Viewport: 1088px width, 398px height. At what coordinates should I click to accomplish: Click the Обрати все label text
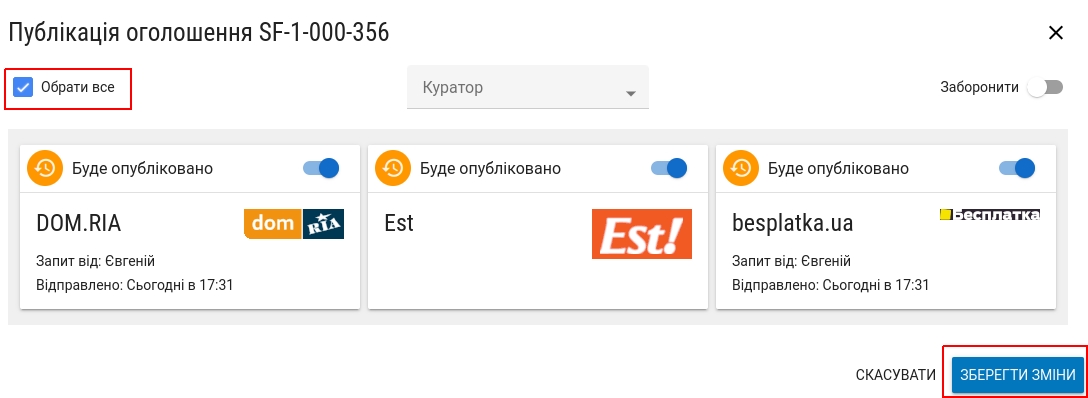coord(78,87)
